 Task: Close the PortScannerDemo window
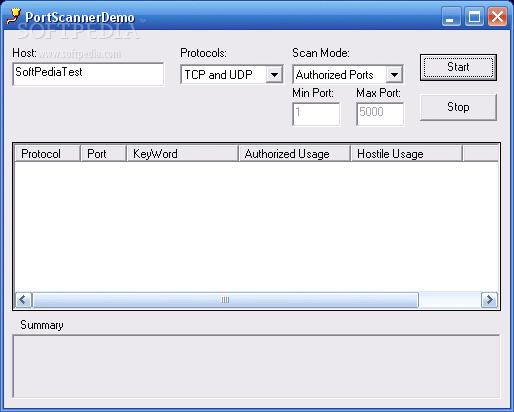click(497, 16)
